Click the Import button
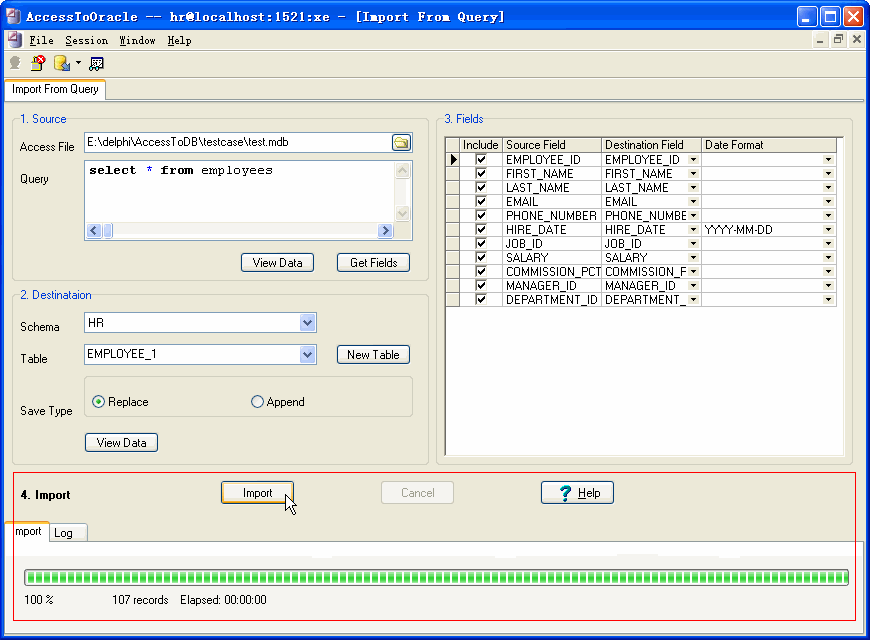Screen dimensions: 870x640 point(257,493)
